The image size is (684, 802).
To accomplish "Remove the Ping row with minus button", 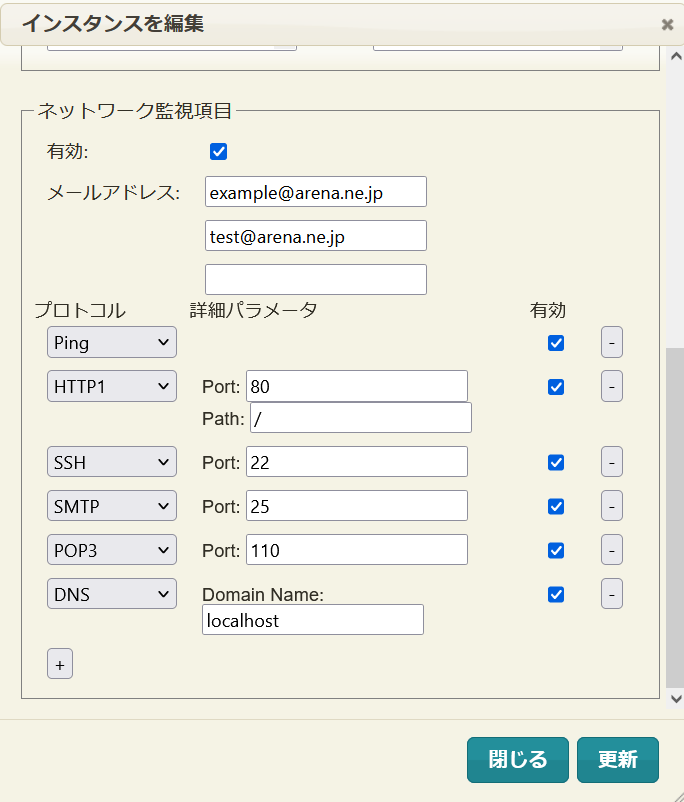I will tap(612, 342).
